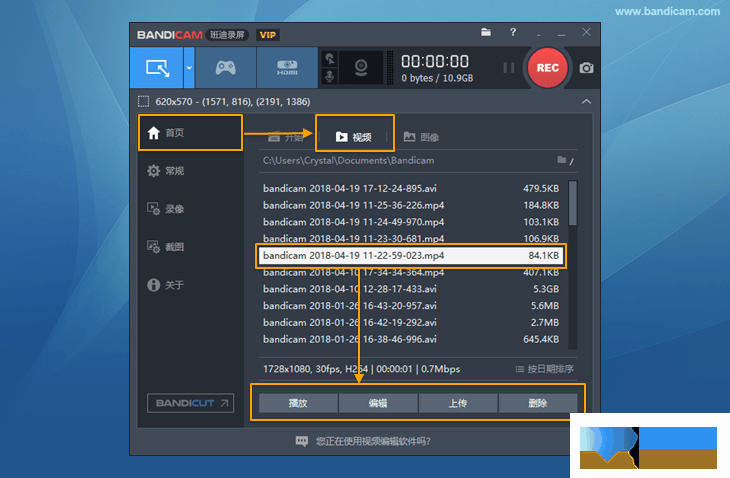Select the file ending 16-38-46-996.avi
The height and width of the screenshot is (478, 730).
pos(411,339)
